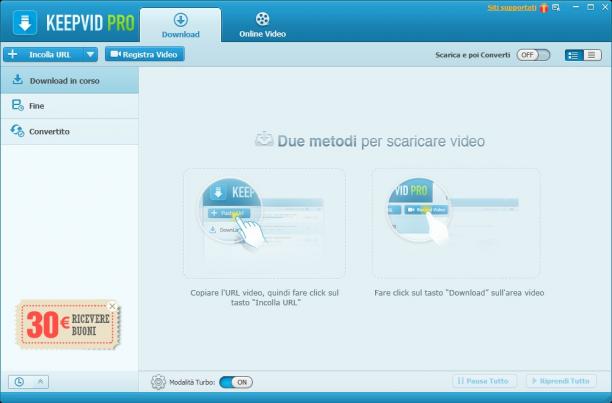The height and width of the screenshot is (403, 612).
Task: Switch to compact list view icon
Action: (592, 55)
